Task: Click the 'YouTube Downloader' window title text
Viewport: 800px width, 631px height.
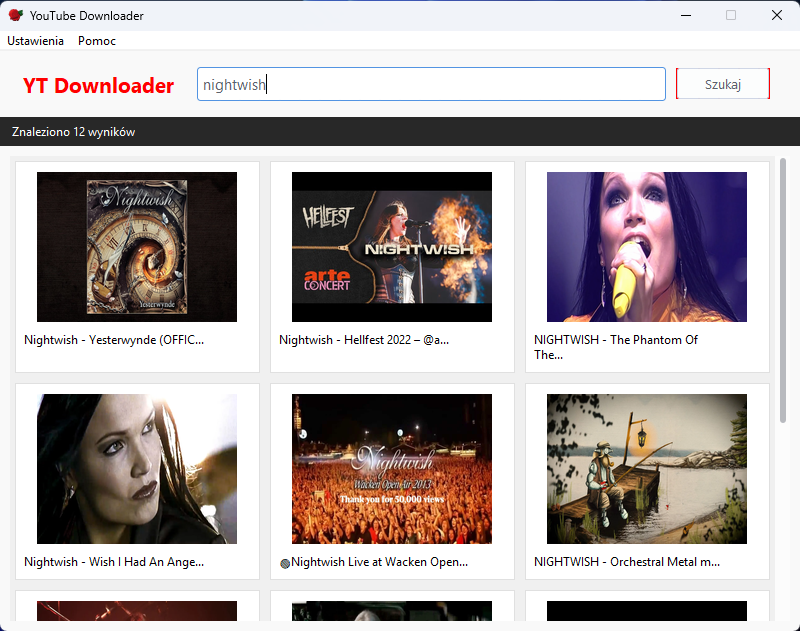Action: 87,16
